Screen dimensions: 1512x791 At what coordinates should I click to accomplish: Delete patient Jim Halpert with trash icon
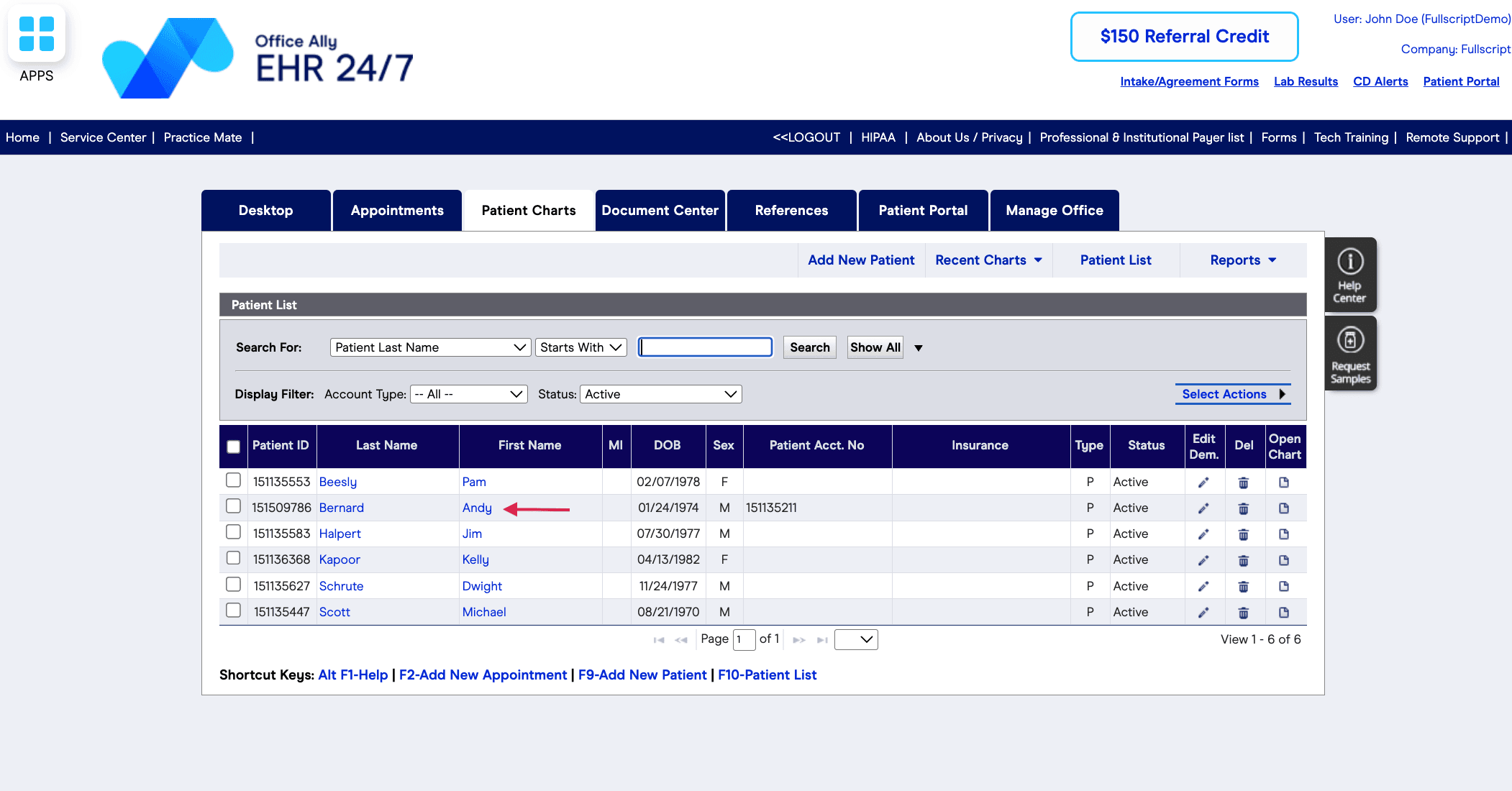point(1244,534)
